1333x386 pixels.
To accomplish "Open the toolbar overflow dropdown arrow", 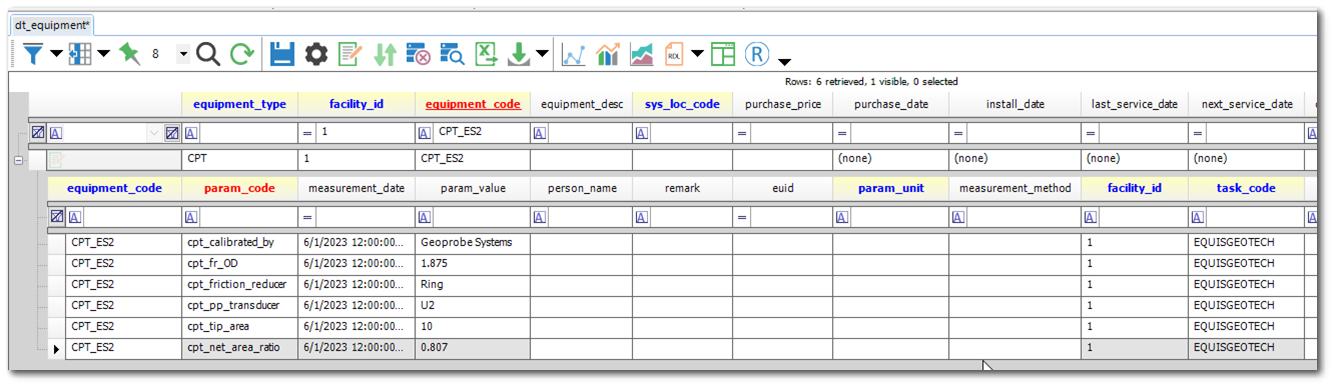I will (x=784, y=61).
